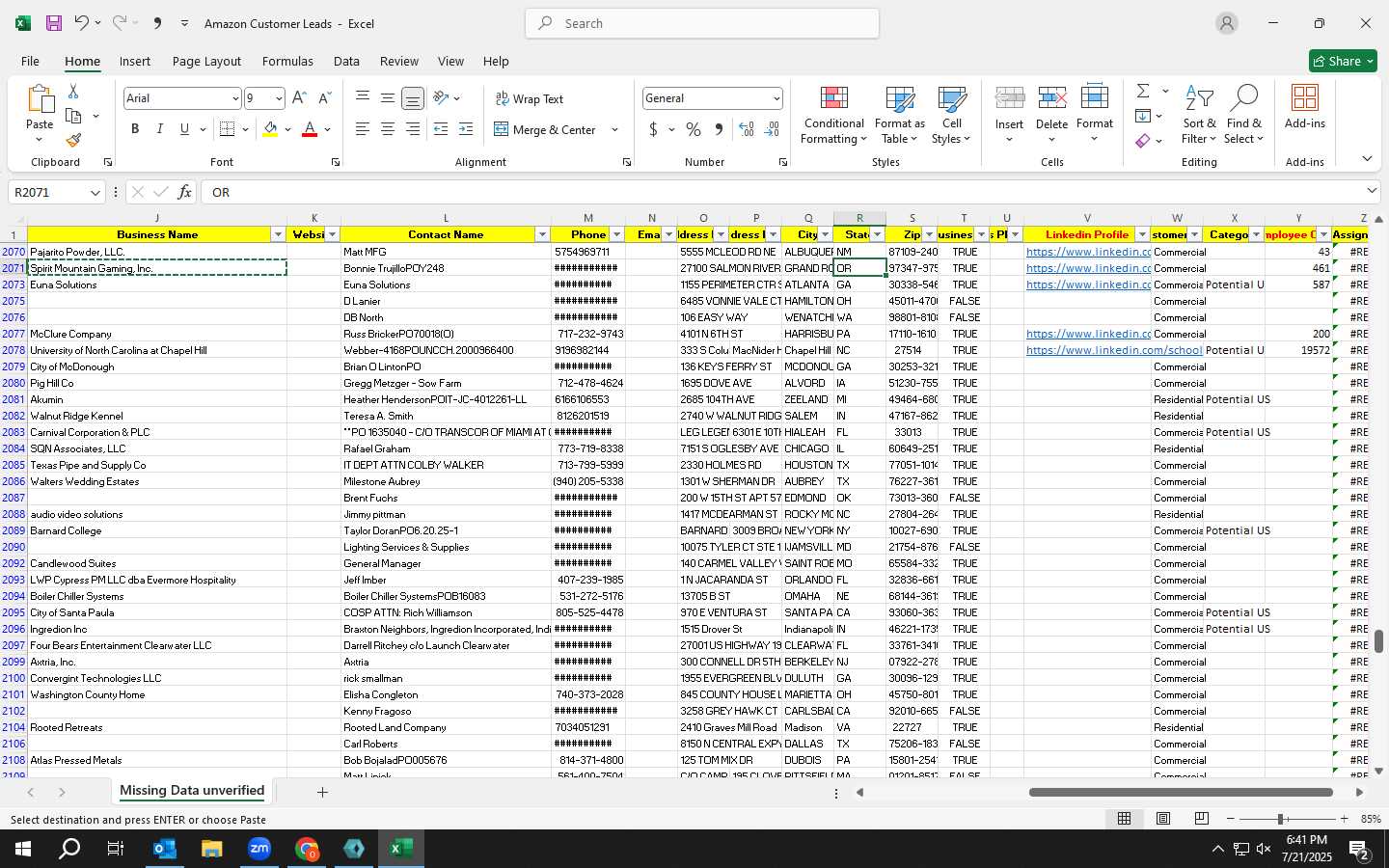Open Conditional Formatting button

click(x=834, y=115)
